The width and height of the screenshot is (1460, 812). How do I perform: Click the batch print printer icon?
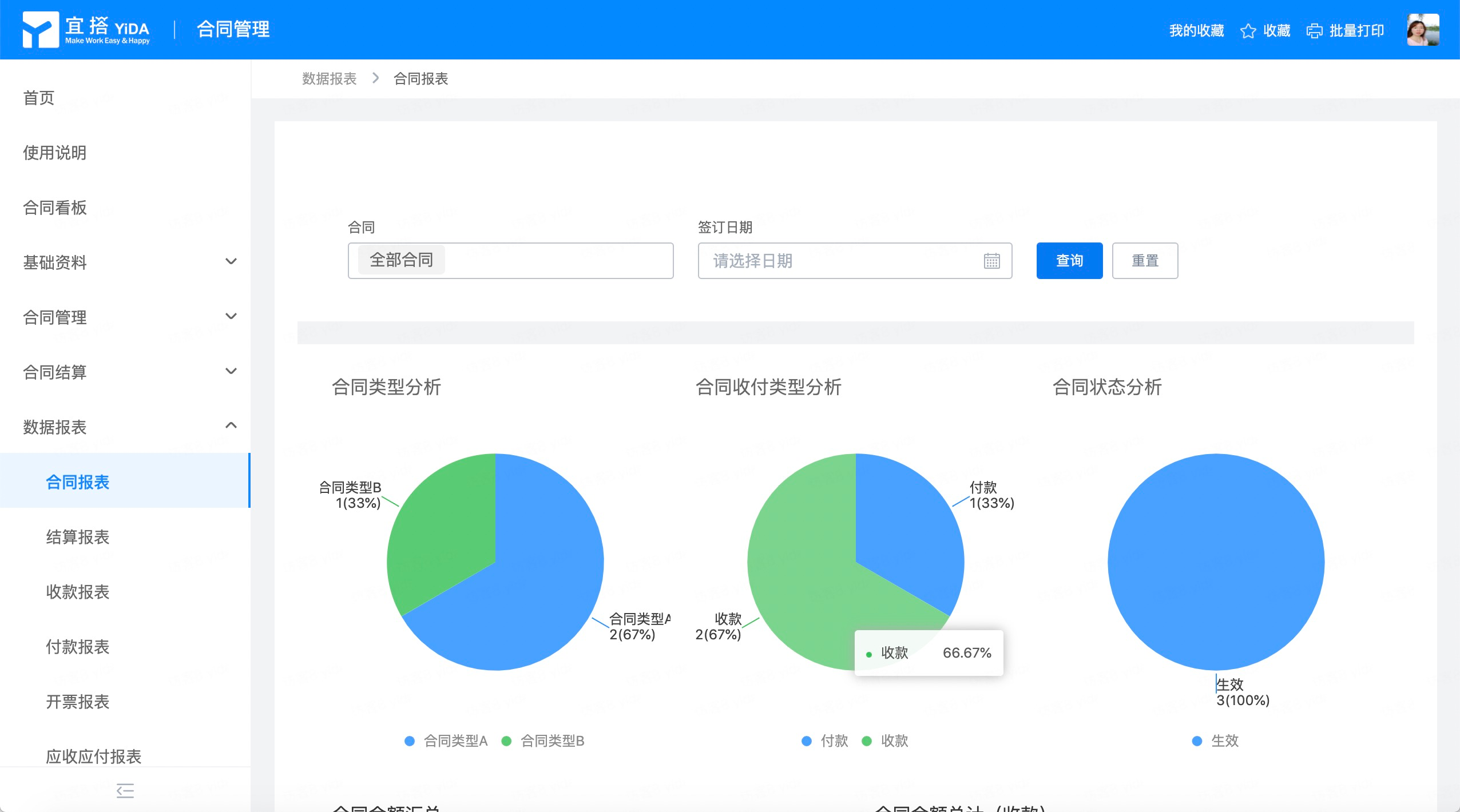pyautogui.click(x=1314, y=31)
